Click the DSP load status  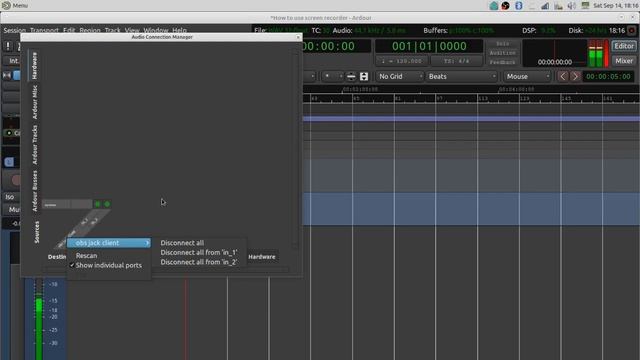[x=539, y=31]
